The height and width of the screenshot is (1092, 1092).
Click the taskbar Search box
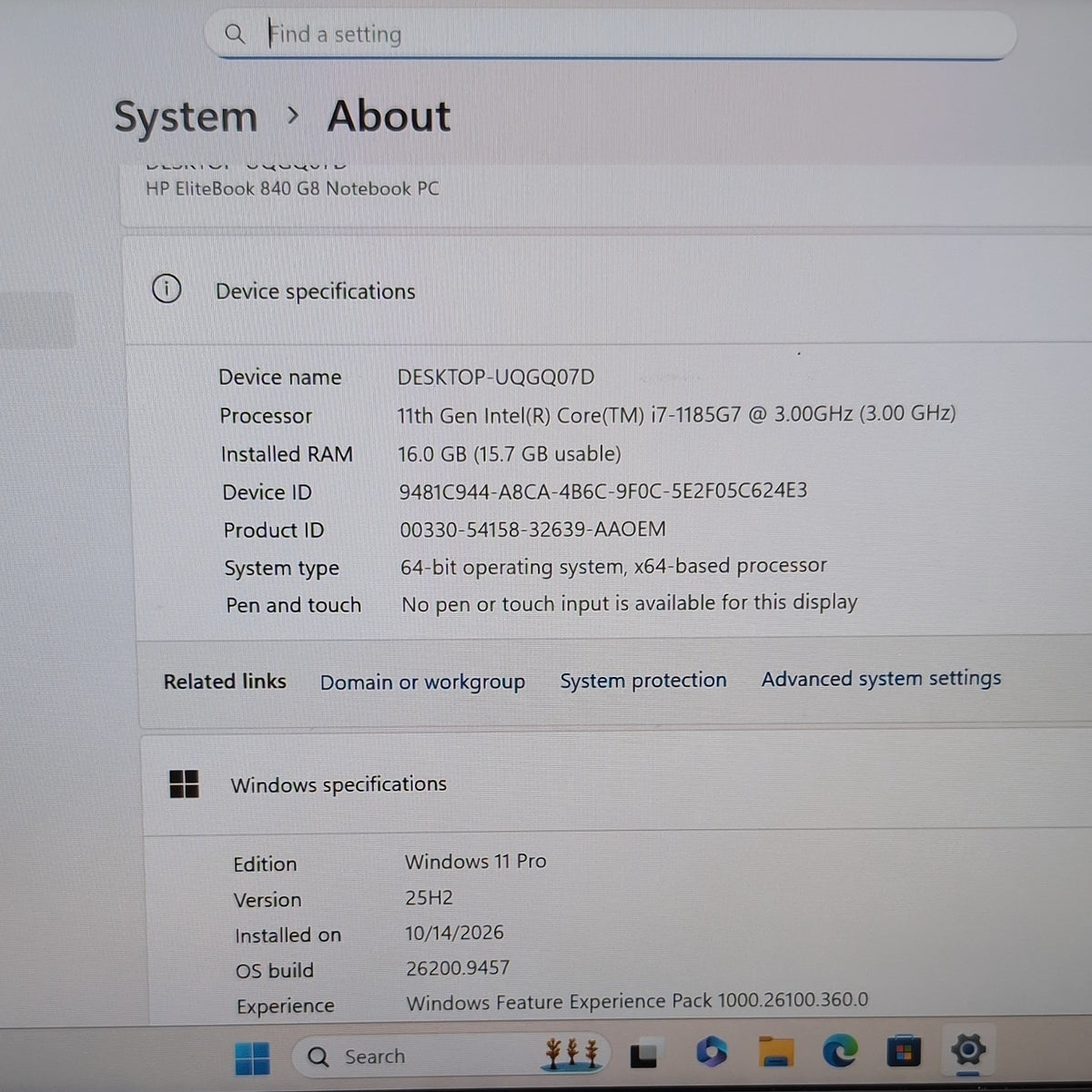tap(450, 1056)
